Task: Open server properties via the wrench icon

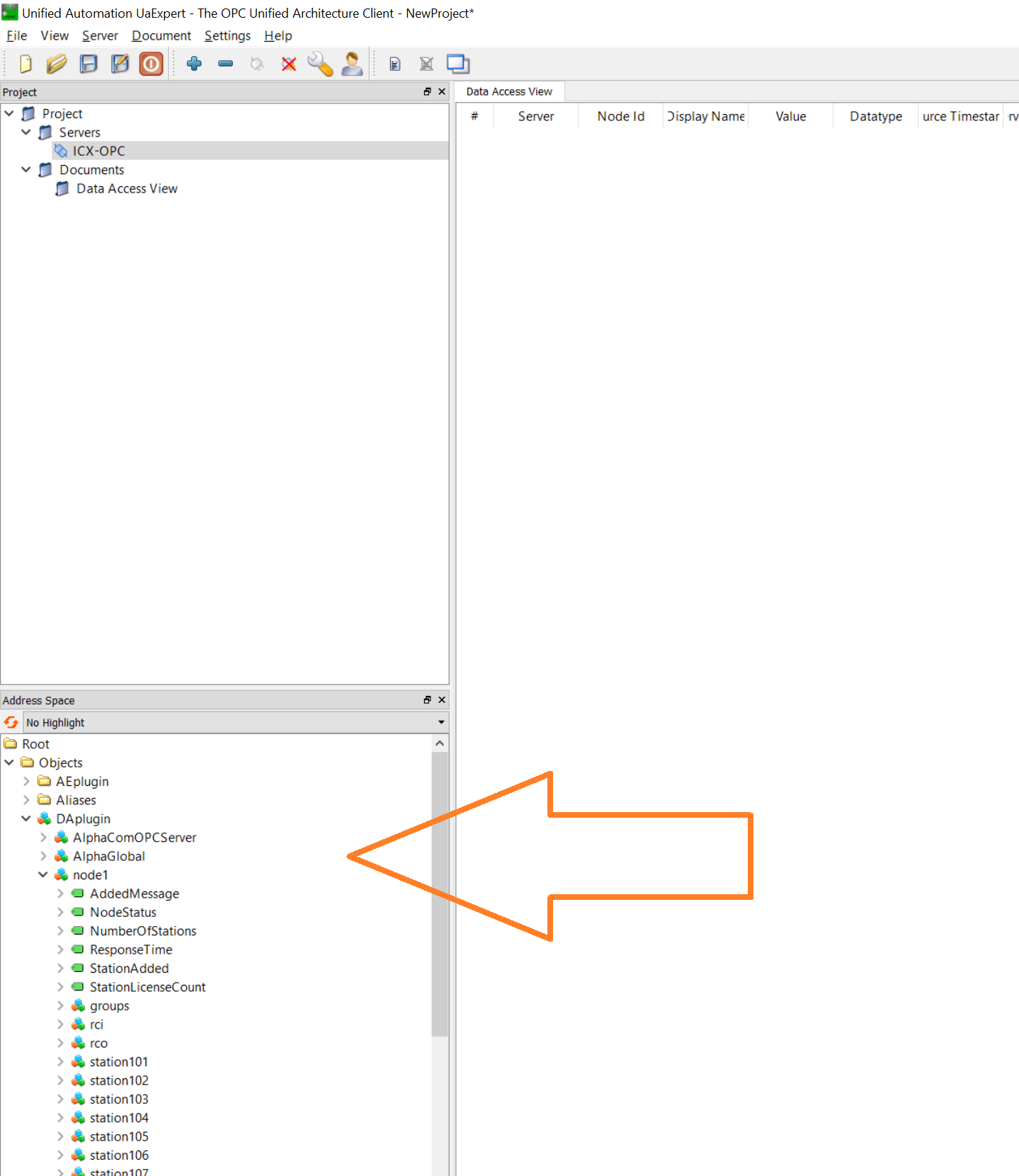Action: click(320, 64)
